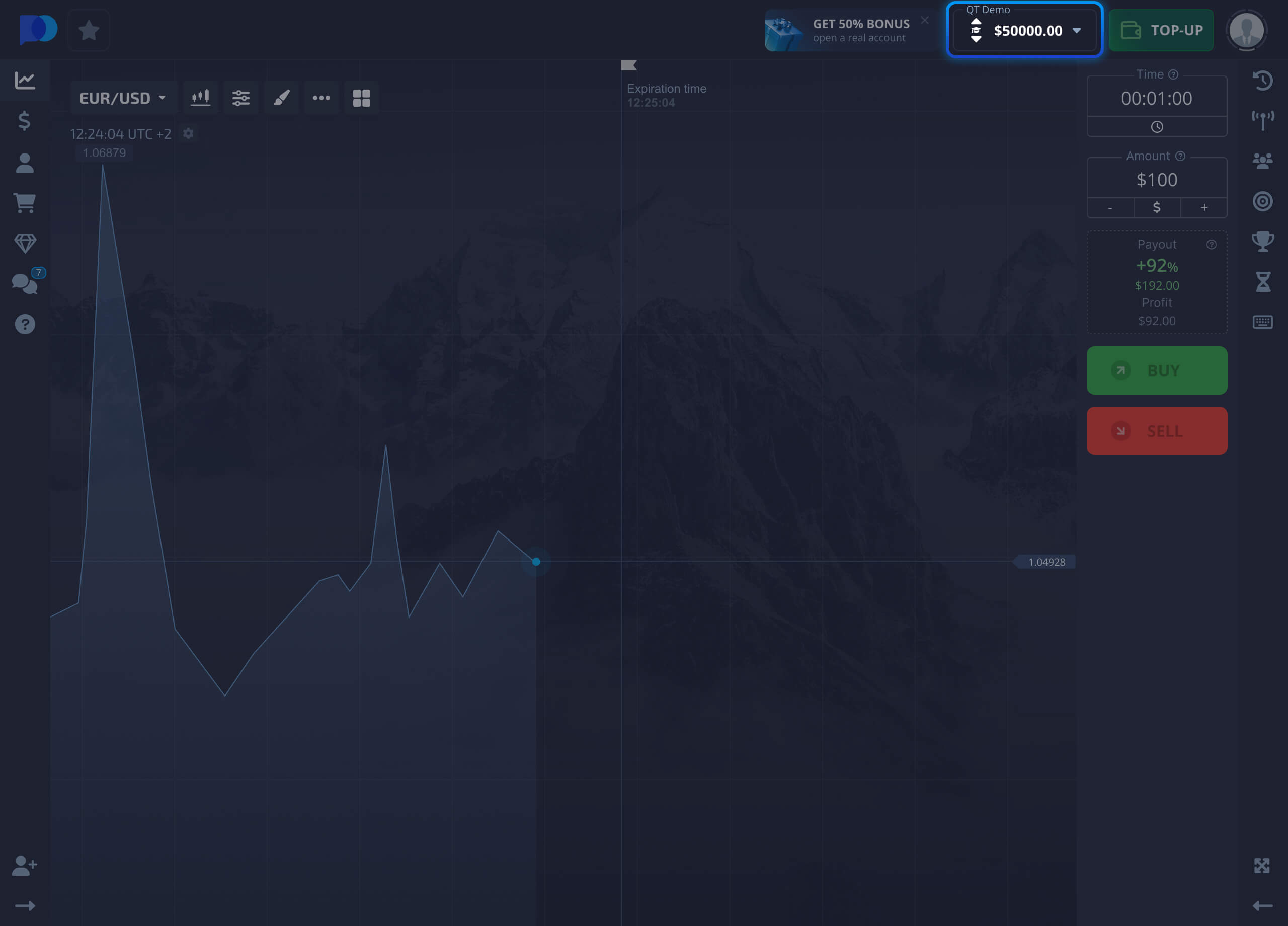Select the drawing tools brush
The width and height of the screenshot is (1288, 926).
(281, 97)
